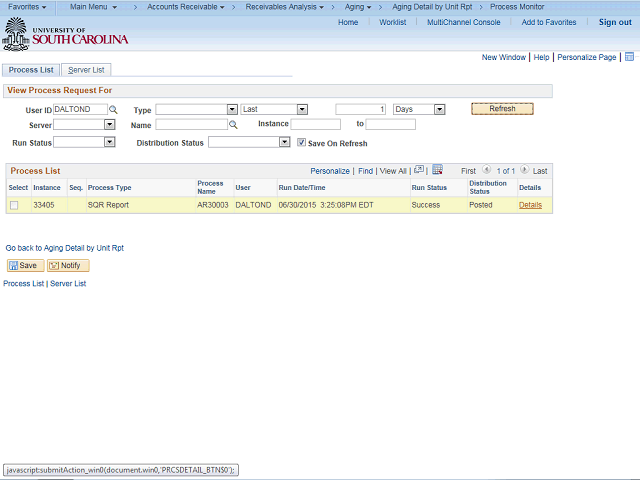The image size is (640, 480).
Task: Click the number of days input field
Action: click(360, 109)
